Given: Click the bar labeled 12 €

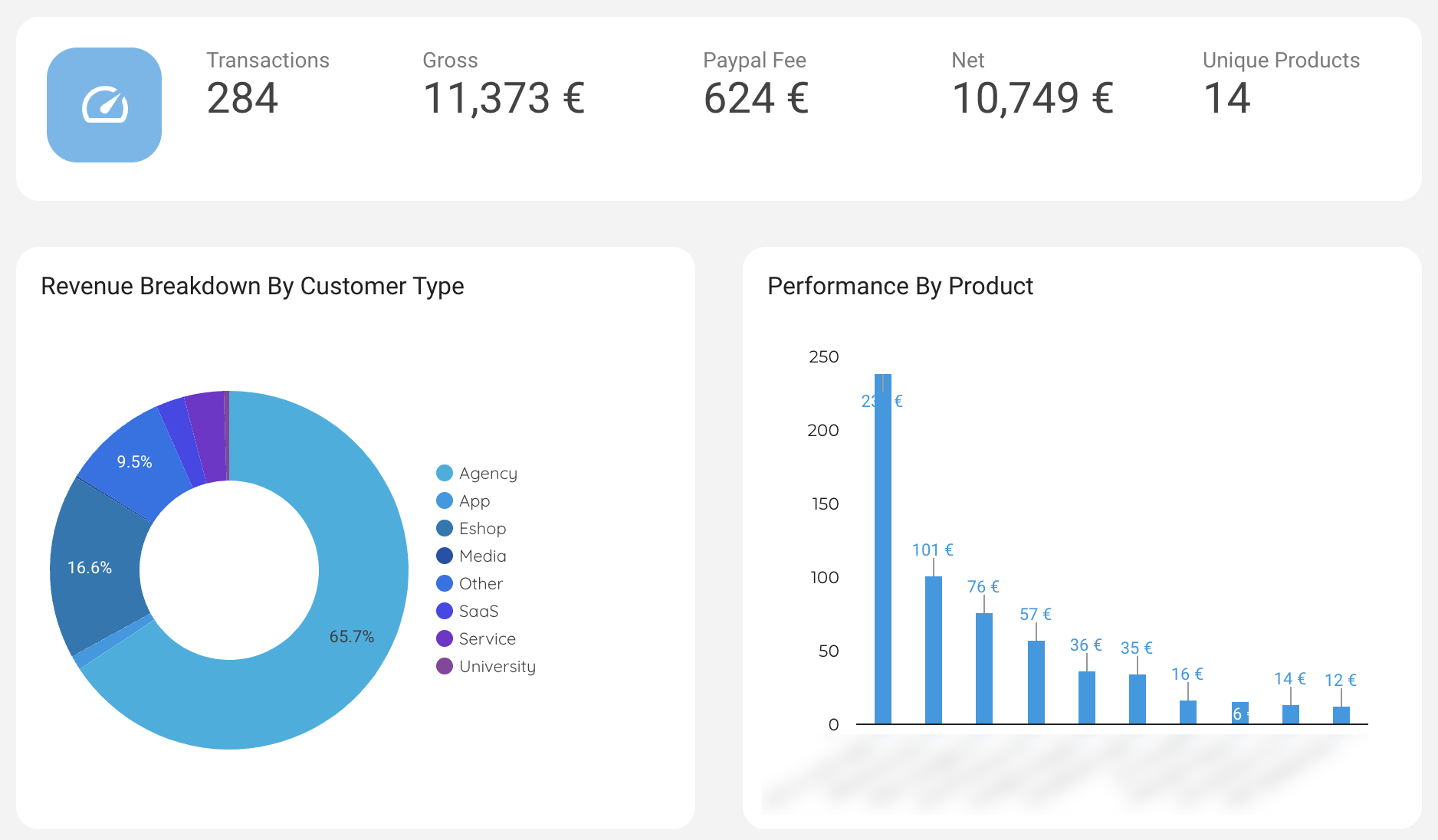Looking at the screenshot, I should (x=1341, y=715).
